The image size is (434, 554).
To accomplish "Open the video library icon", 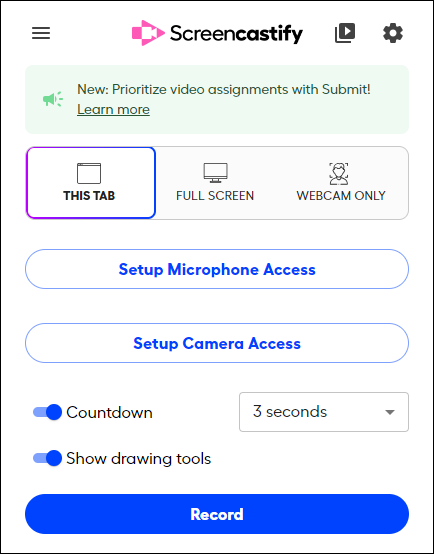I will tap(345, 33).
